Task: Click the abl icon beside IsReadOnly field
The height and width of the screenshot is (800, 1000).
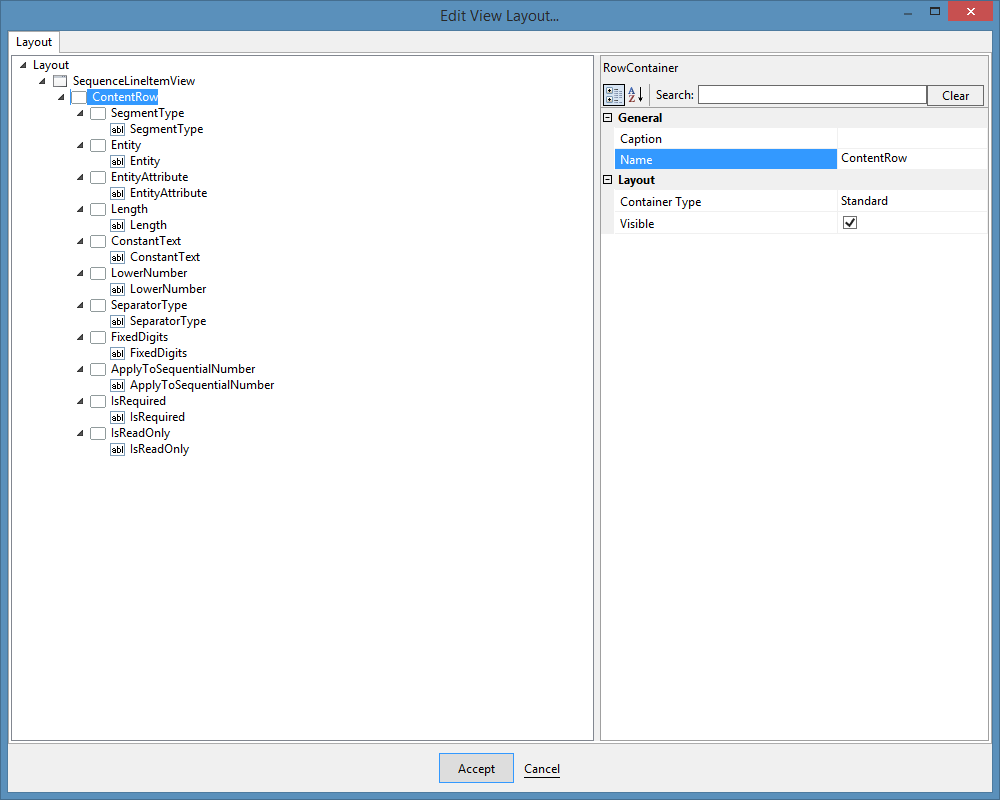Action: [117, 449]
